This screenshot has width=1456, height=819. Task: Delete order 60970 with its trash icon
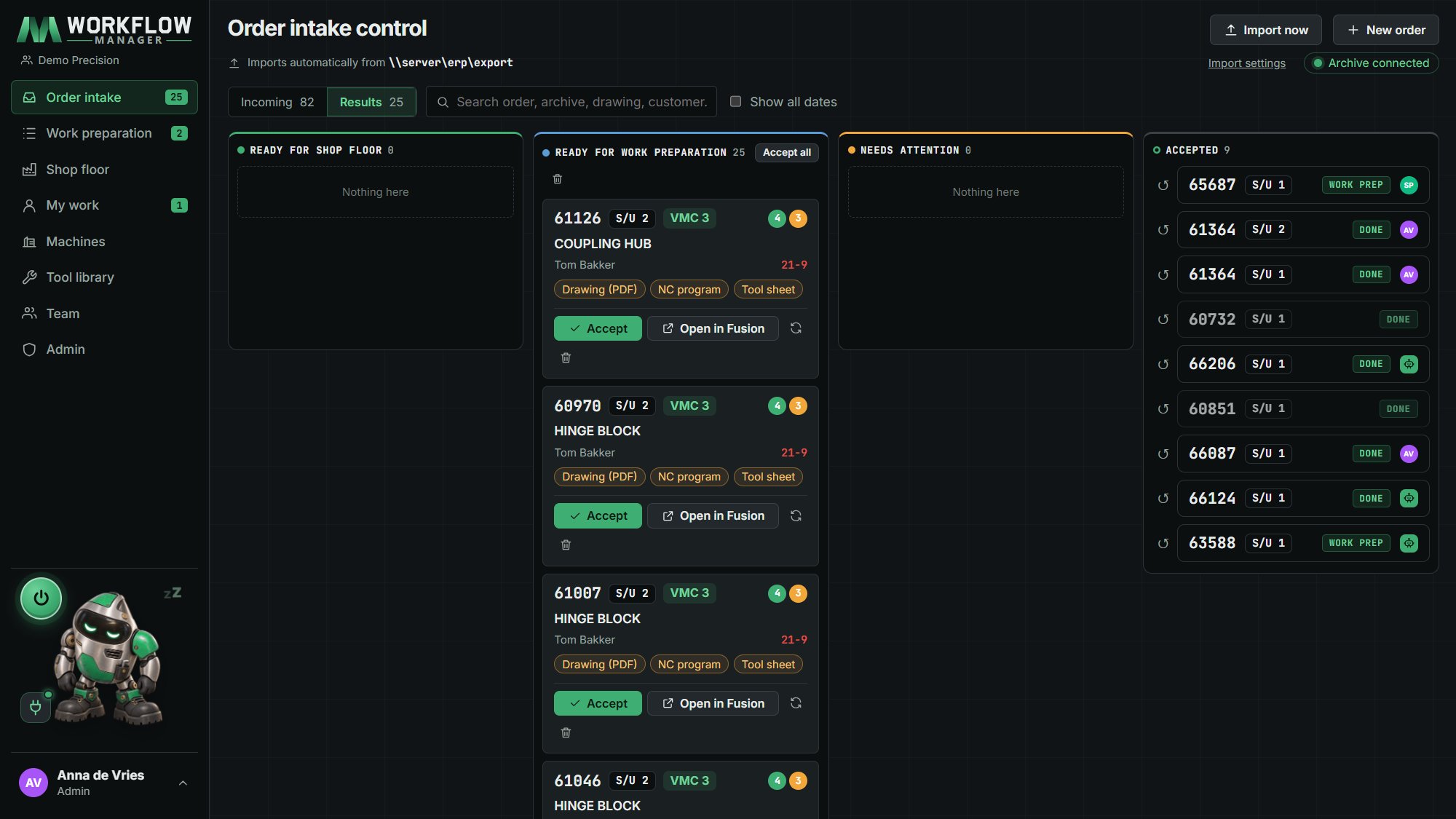click(x=566, y=545)
